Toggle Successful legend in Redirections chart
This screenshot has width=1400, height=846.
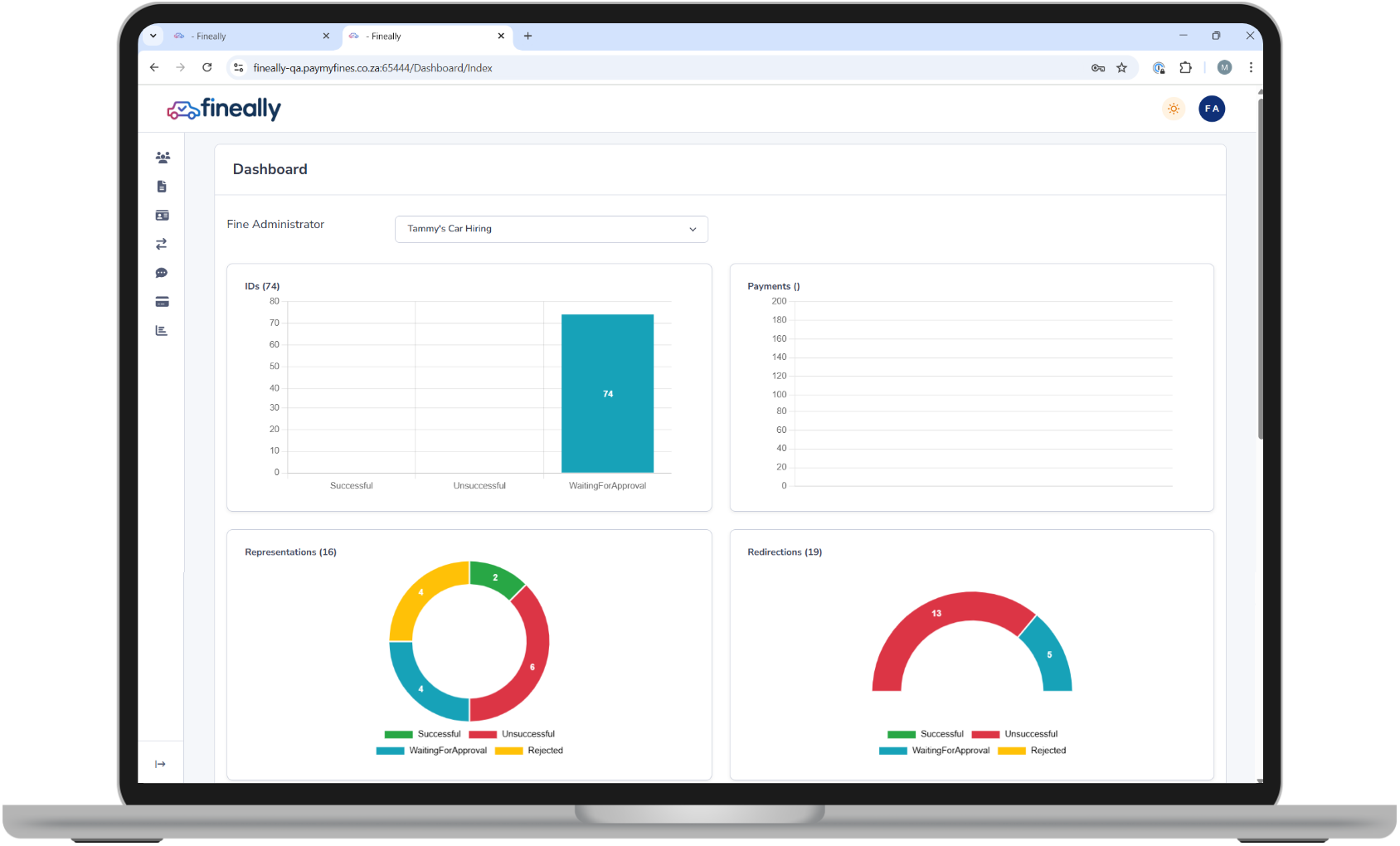click(x=926, y=734)
